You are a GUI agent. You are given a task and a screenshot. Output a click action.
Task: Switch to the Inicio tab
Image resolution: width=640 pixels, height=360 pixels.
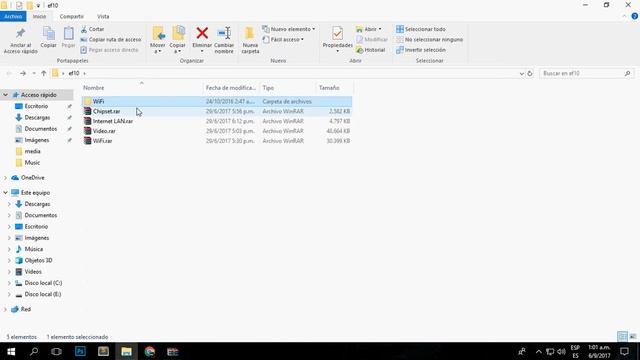point(39,16)
